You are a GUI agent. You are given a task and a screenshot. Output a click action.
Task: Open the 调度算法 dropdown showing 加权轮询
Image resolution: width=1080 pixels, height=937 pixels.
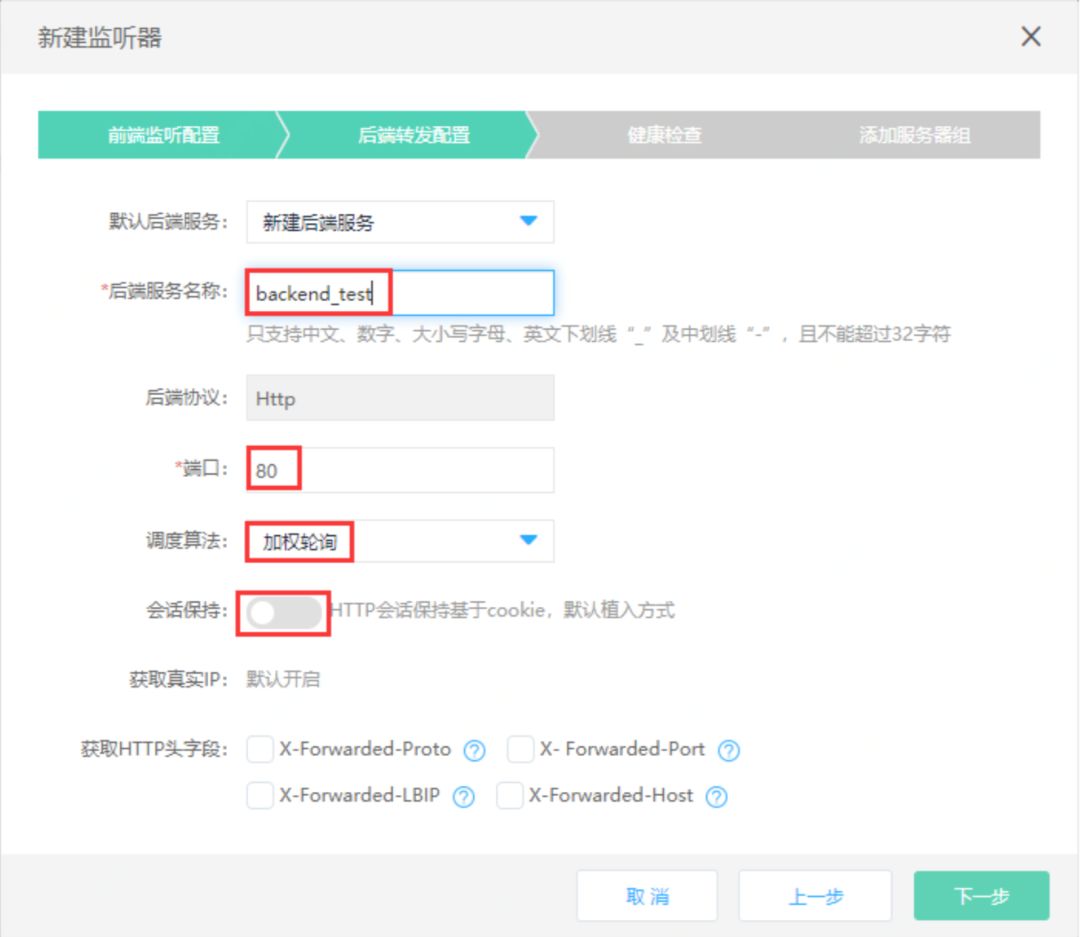[400, 541]
